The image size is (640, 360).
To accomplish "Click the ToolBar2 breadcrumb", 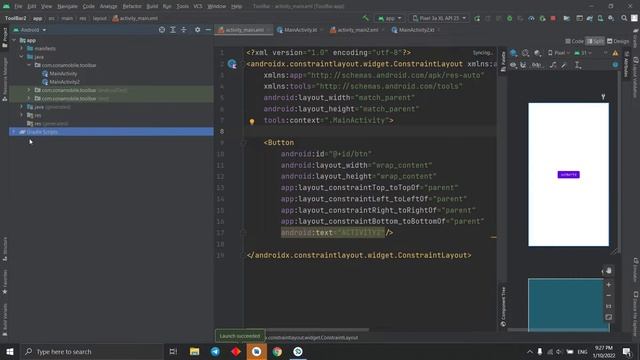I will (x=16, y=18).
